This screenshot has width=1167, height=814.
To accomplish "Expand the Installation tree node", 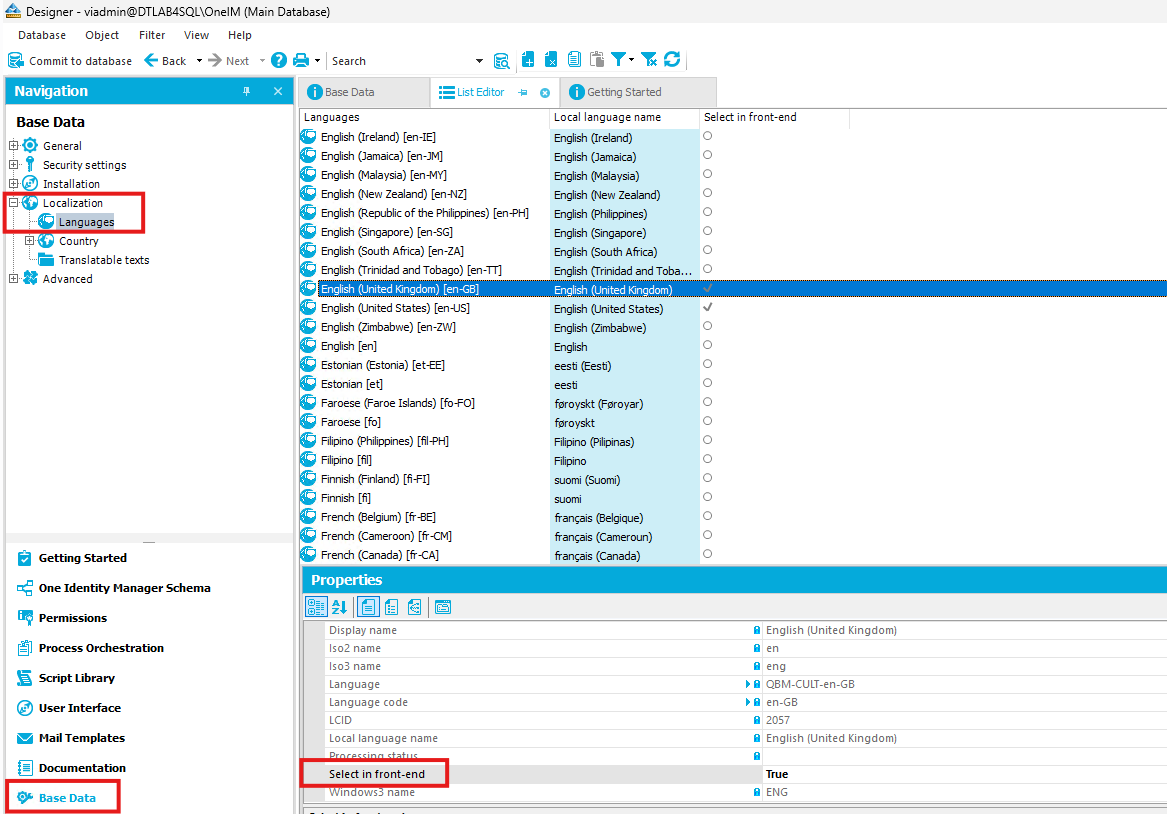I will click(x=13, y=183).
